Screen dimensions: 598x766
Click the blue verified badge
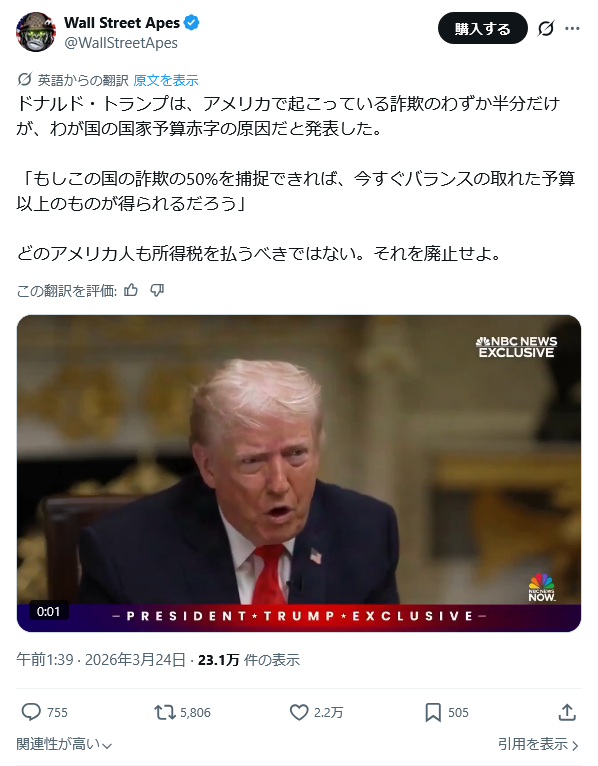(191, 22)
